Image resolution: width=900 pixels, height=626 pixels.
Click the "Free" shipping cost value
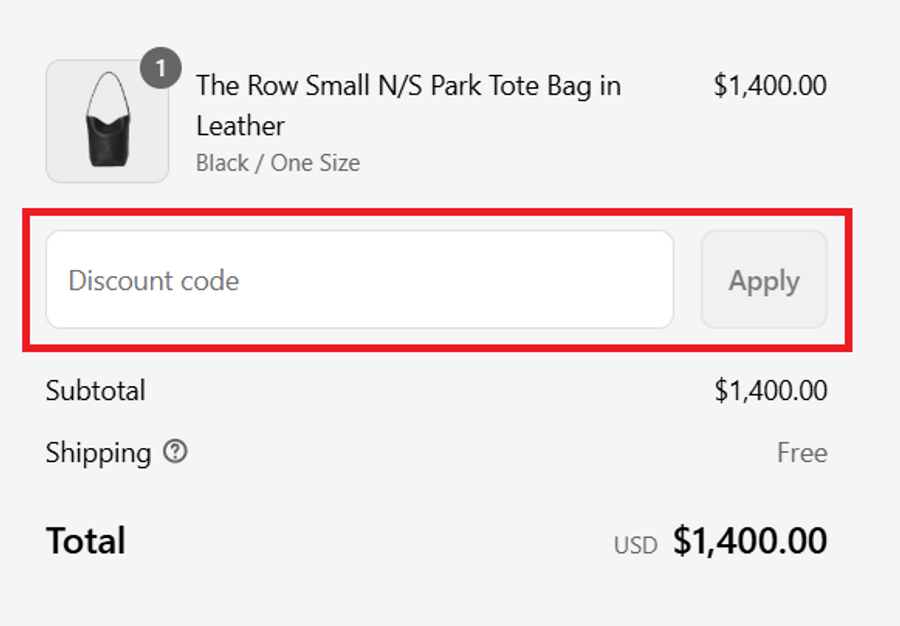click(802, 453)
